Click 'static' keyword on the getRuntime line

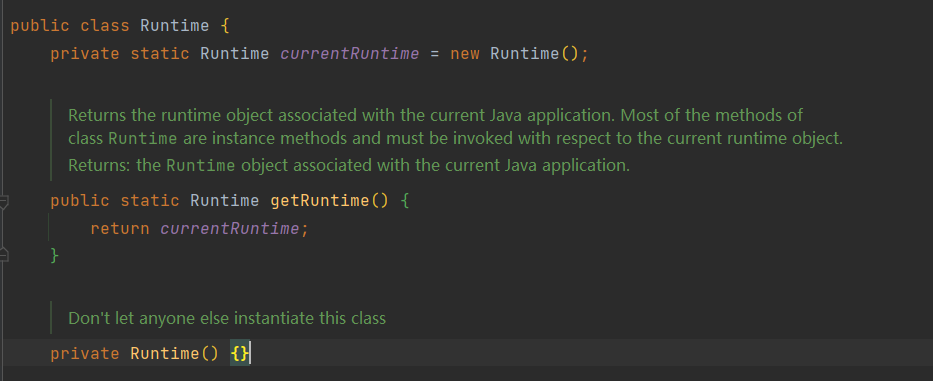(x=149, y=201)
